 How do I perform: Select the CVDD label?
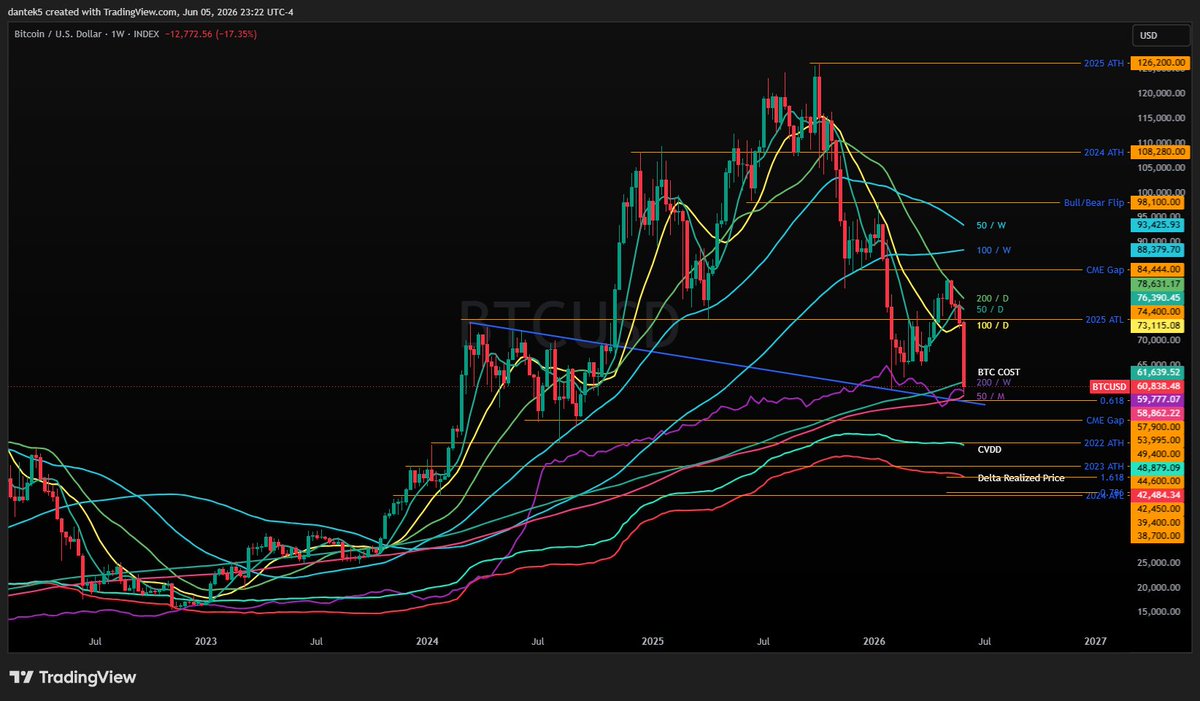[991, 451]
